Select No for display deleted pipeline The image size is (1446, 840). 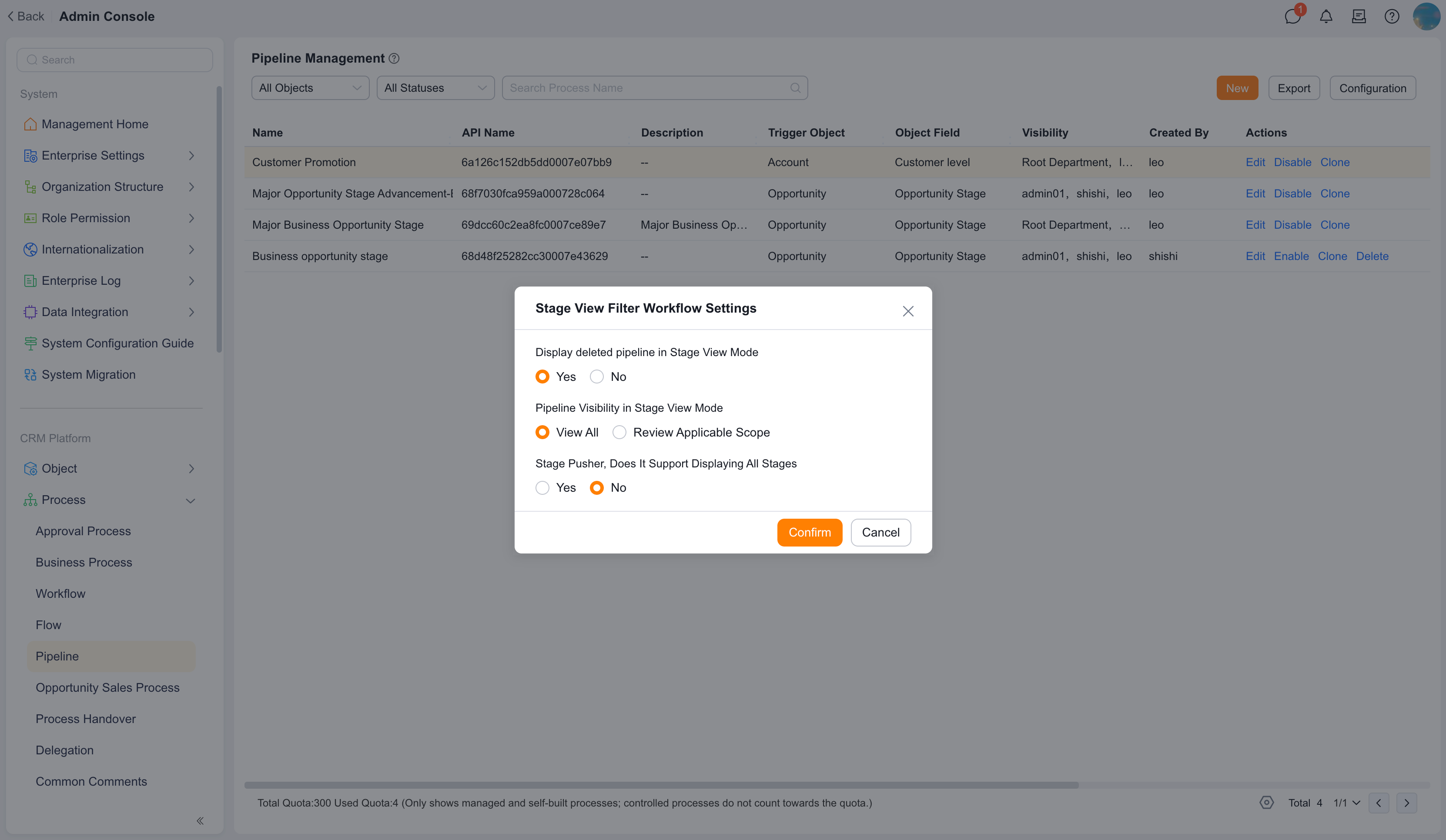coord(597,377)
